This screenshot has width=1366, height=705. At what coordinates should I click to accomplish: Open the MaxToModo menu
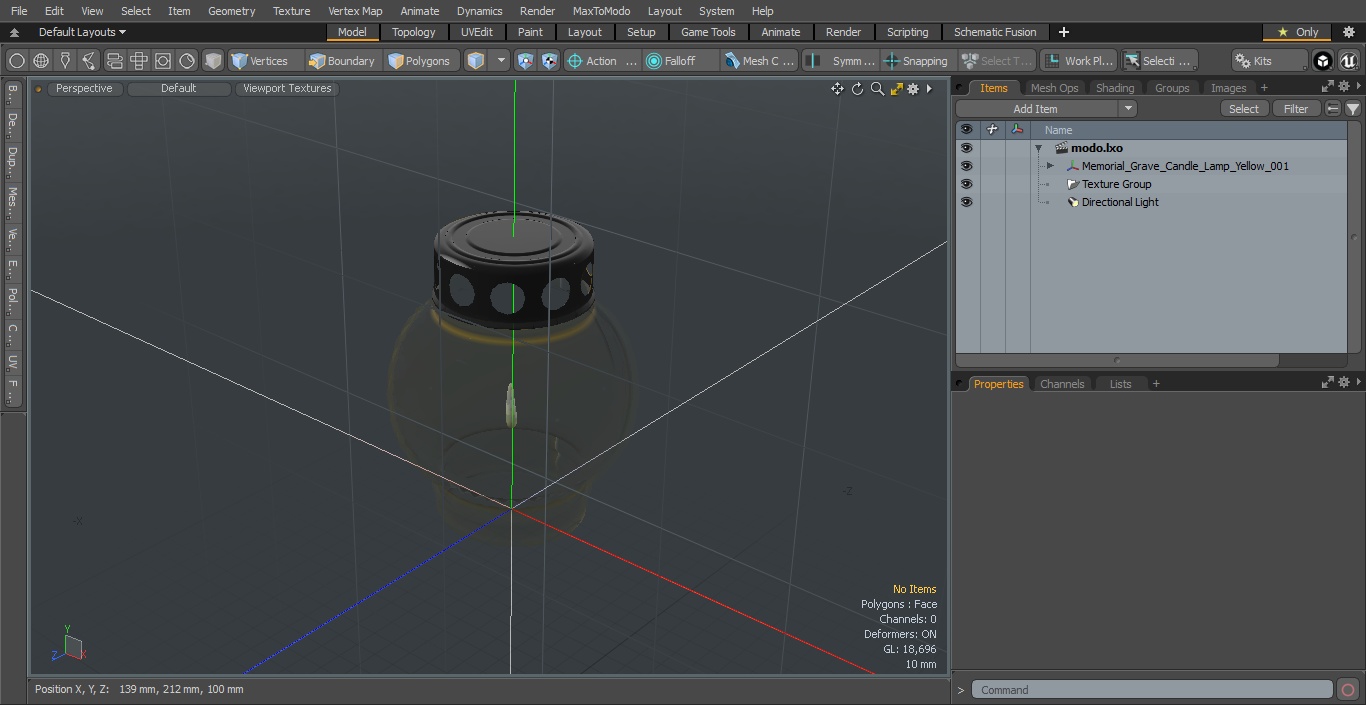(x=601, y=11)
